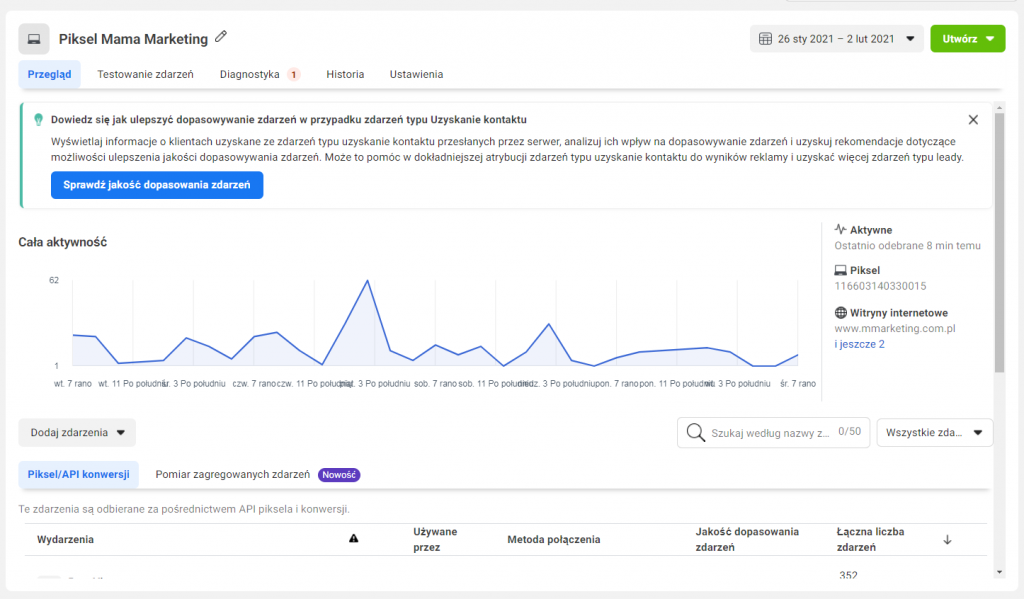Image resolution: width=1024 pixels, height=599 pixels.
Task: Open the date range dropdown 26 sty – 2 lut 2021
Action: coord(836,39)
